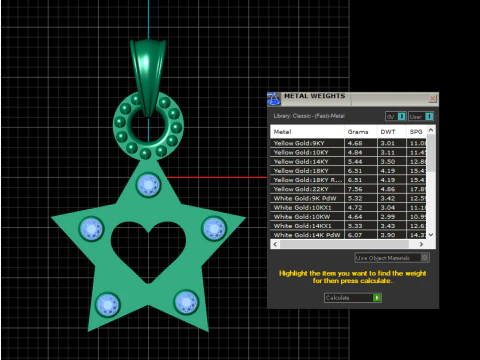
Task: Click the vertical scrollbar thumb
Action: [x=431, y=153]
